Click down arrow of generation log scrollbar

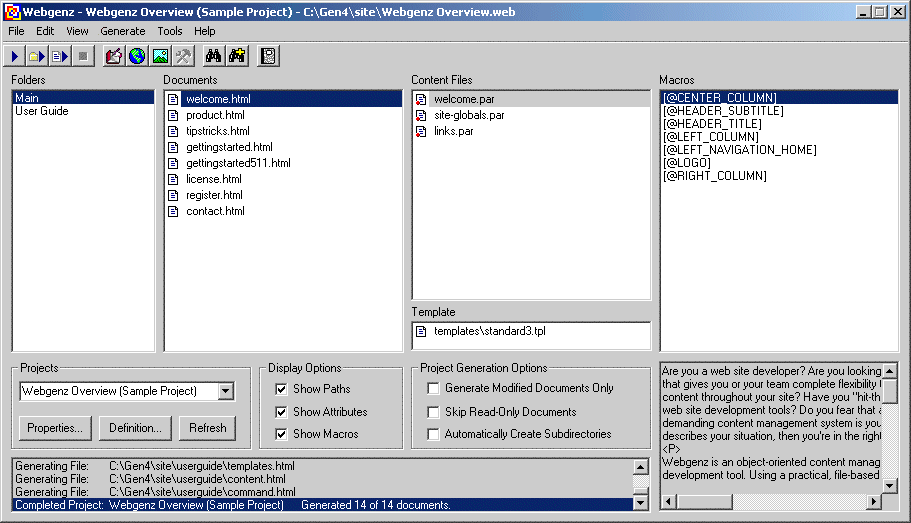[640, 503]
